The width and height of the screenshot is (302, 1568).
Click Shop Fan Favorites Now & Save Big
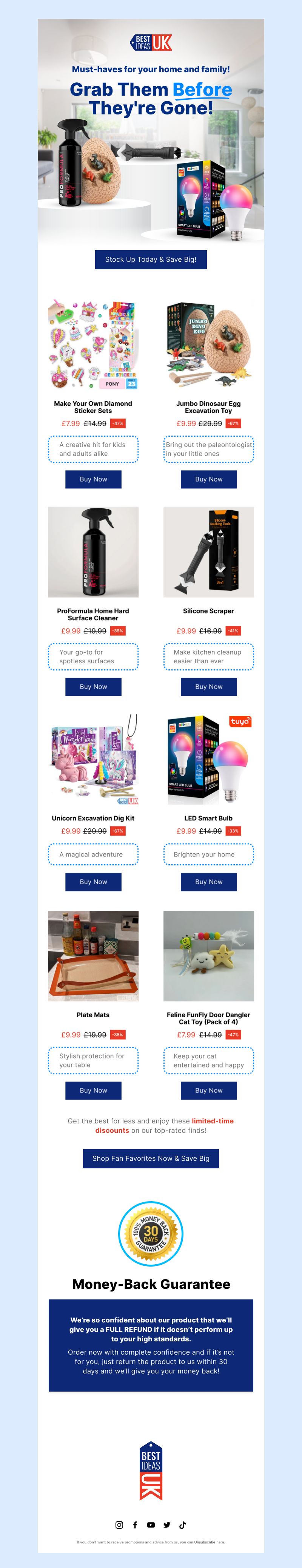(151, 1159)
